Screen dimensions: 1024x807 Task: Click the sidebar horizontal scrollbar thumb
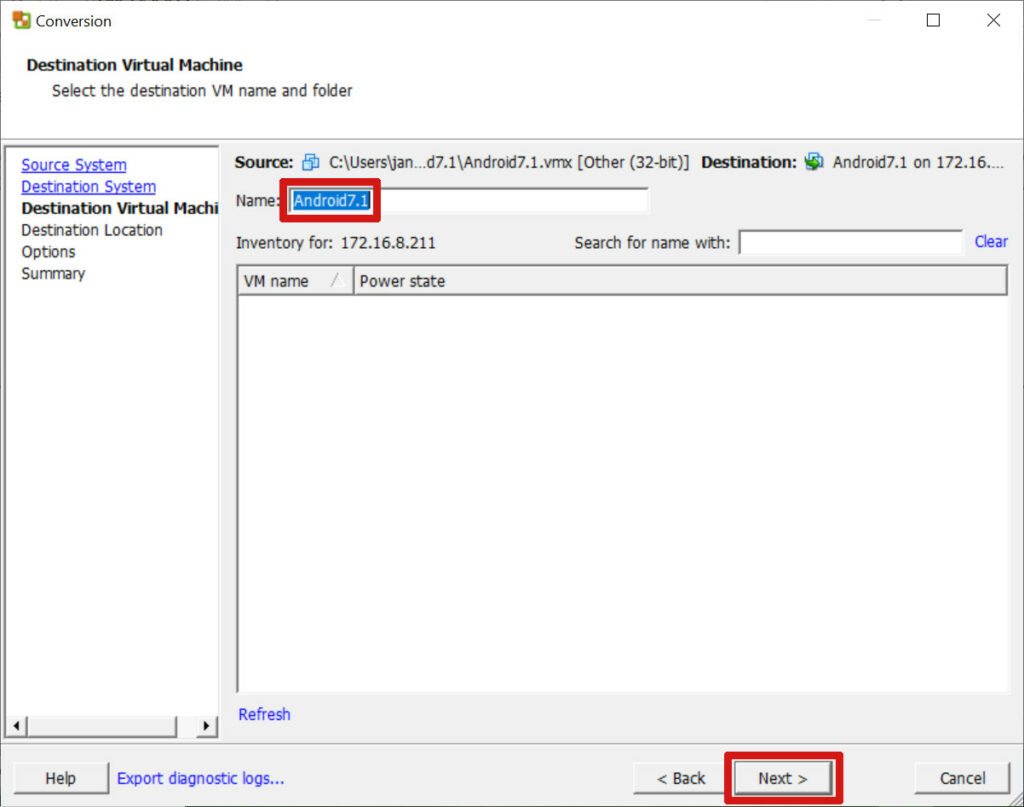click(102, 725)
